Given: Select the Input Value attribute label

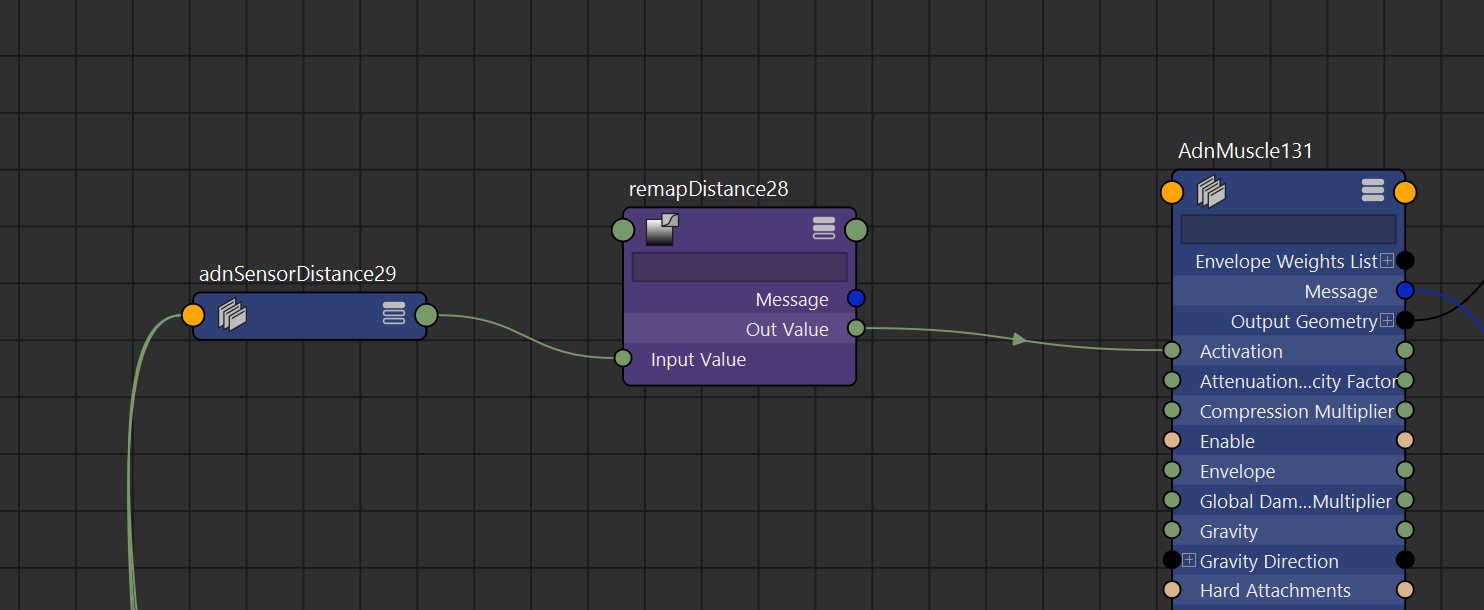Looking at the screenshot, I should pos(698,359).
